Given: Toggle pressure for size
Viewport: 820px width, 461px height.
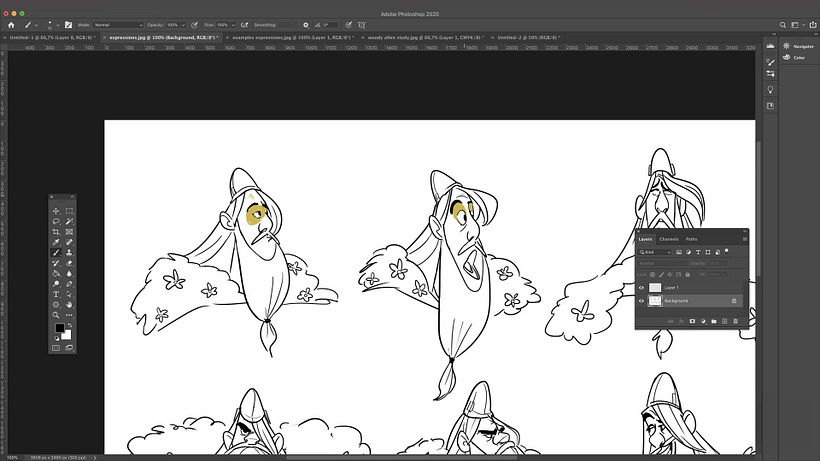Looking at the screenshot, I should coord(349,25).
